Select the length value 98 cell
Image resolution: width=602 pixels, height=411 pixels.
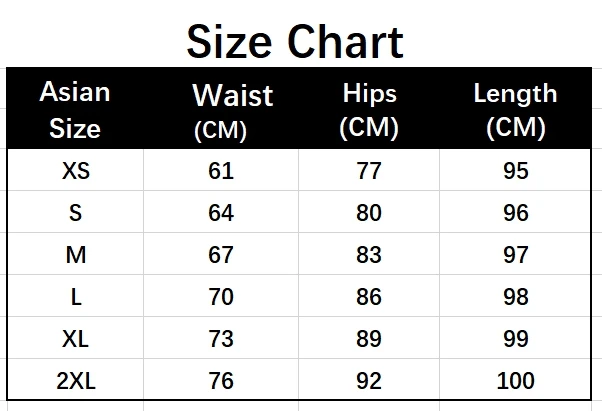pyautogui.click(x=515, y=296)
